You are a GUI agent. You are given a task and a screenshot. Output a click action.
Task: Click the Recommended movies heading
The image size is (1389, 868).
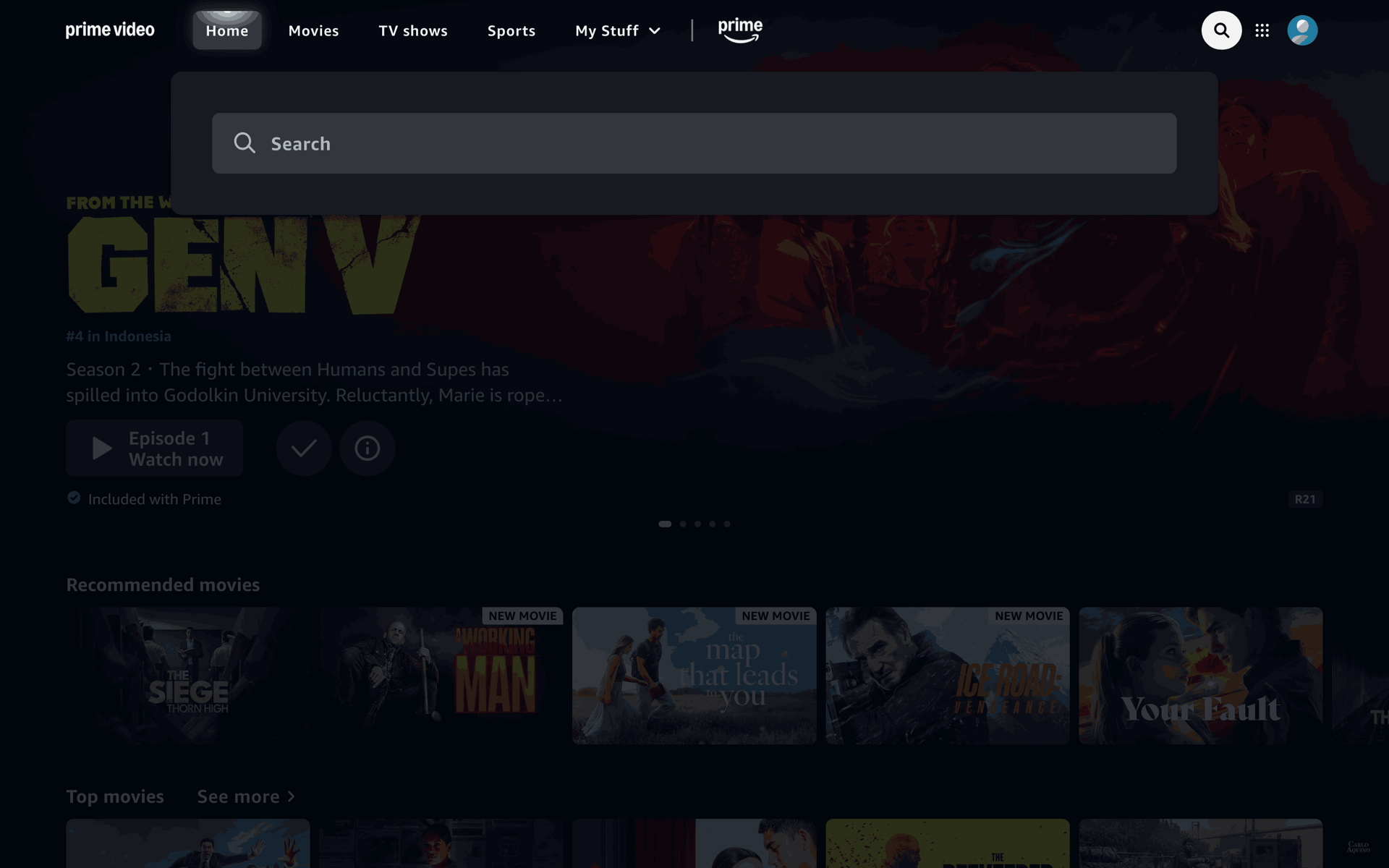point(163,584)
